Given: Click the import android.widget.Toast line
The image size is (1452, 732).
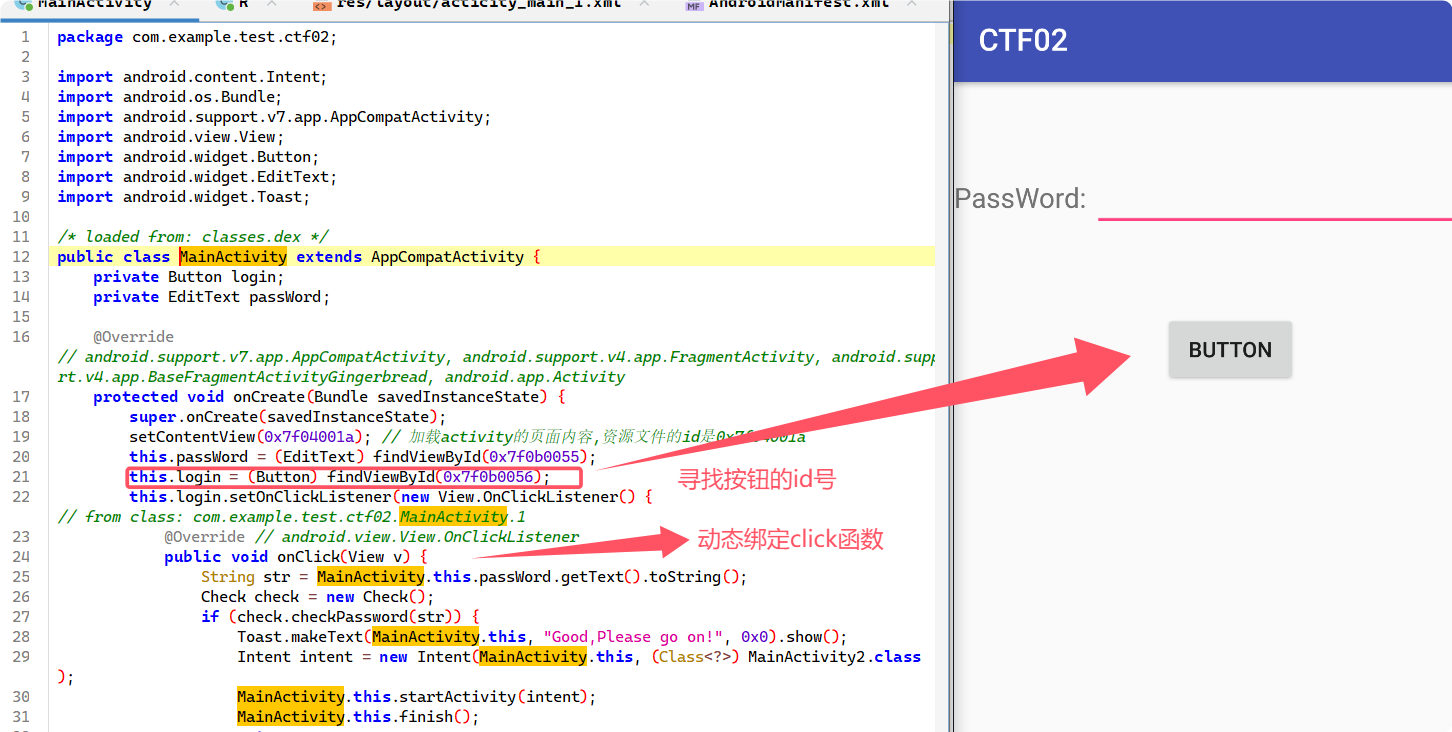Looking at the screenshot, I should coord(184,197).
